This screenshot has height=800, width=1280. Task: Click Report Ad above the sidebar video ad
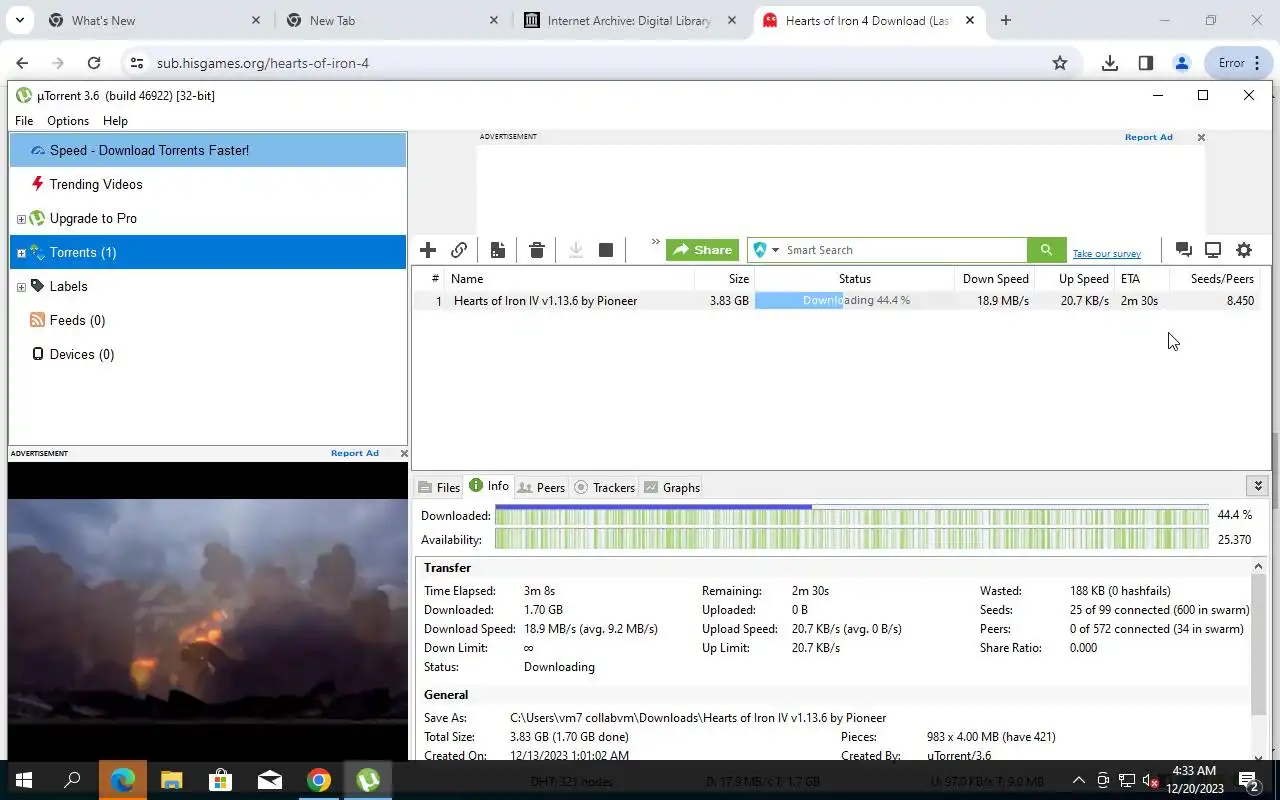tap(354, 453)
